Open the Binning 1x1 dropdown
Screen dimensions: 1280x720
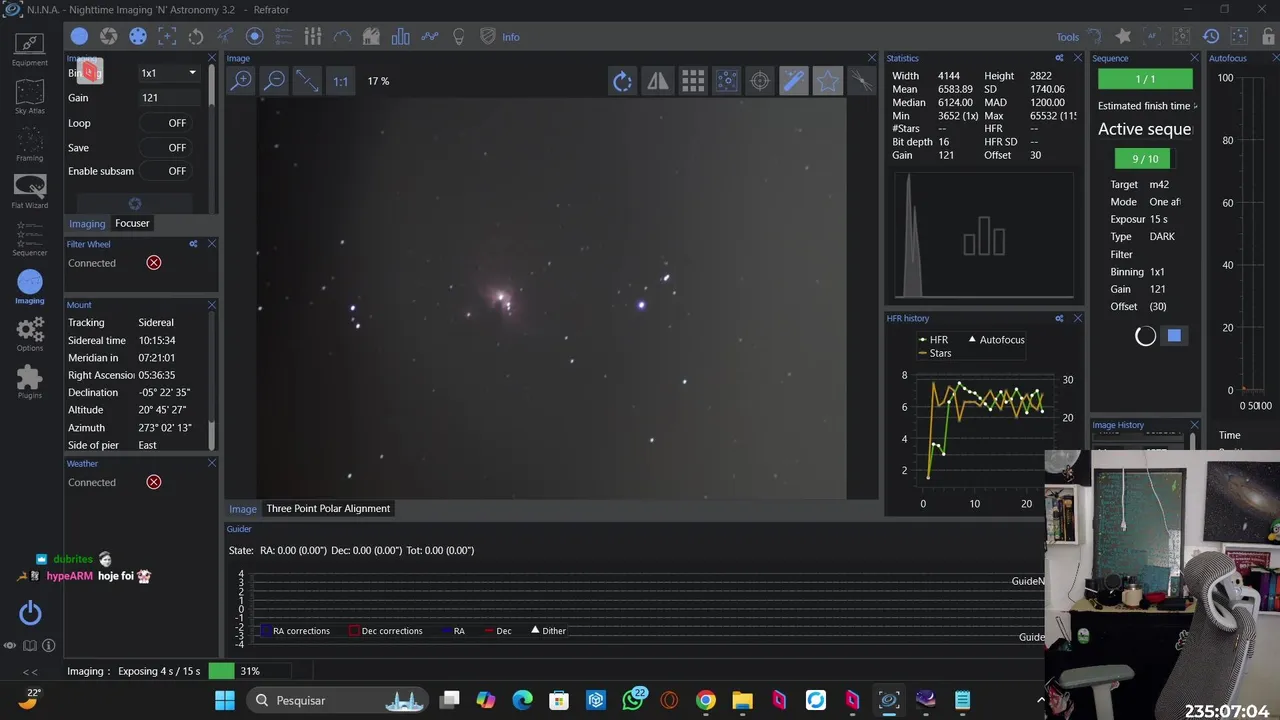(168, 73)
